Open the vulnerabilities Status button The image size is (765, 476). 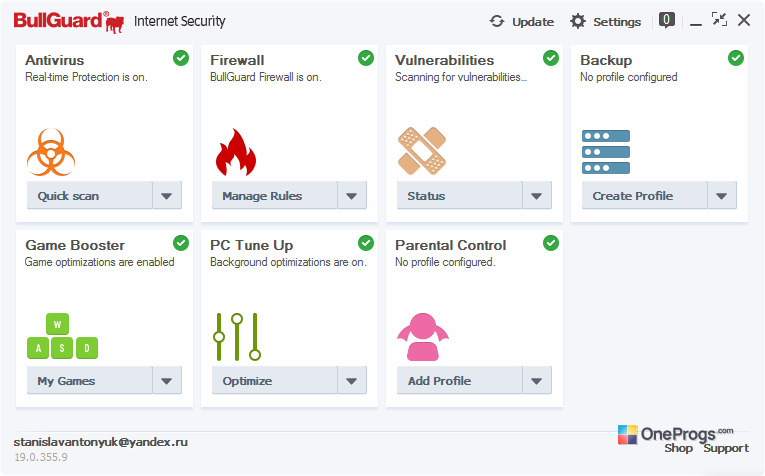tap(460, 196)
